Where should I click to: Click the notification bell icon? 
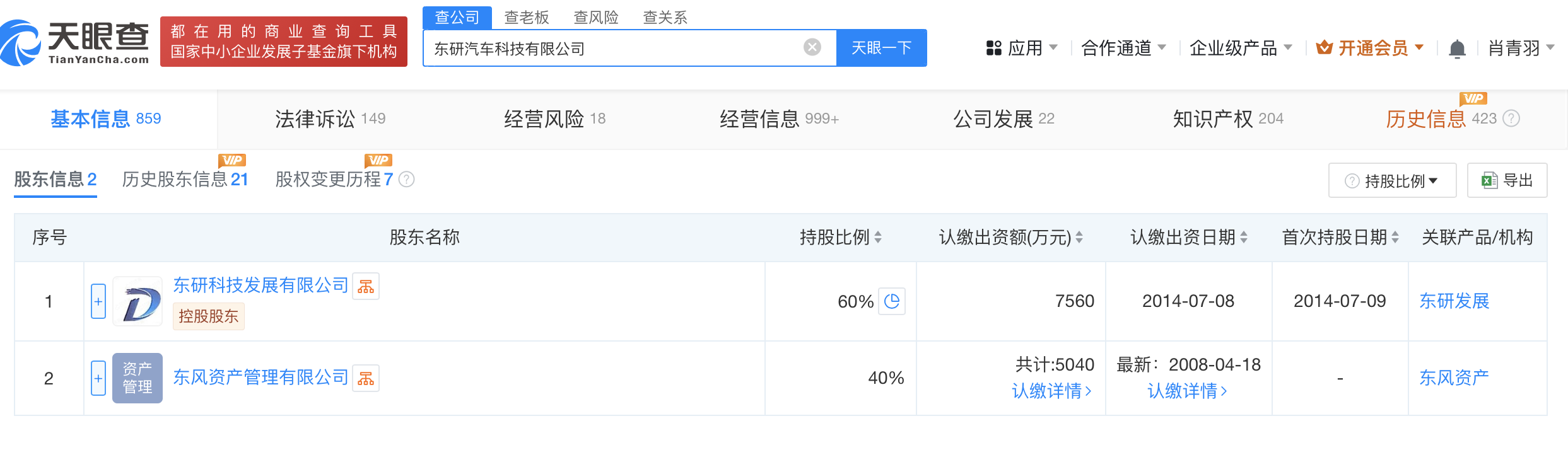pos(1457,49)
